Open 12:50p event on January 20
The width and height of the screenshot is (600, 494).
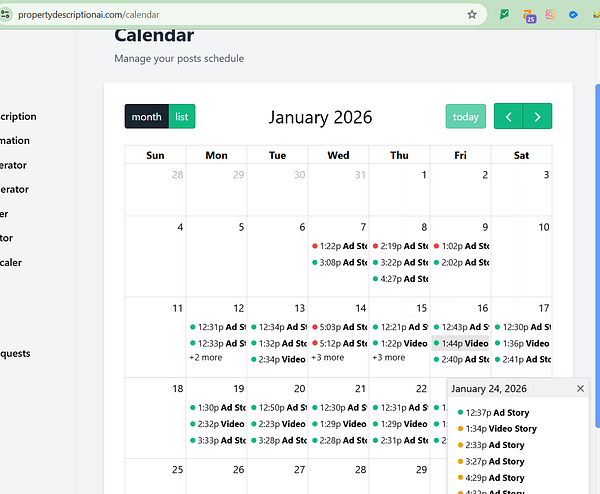click(278, 408)
